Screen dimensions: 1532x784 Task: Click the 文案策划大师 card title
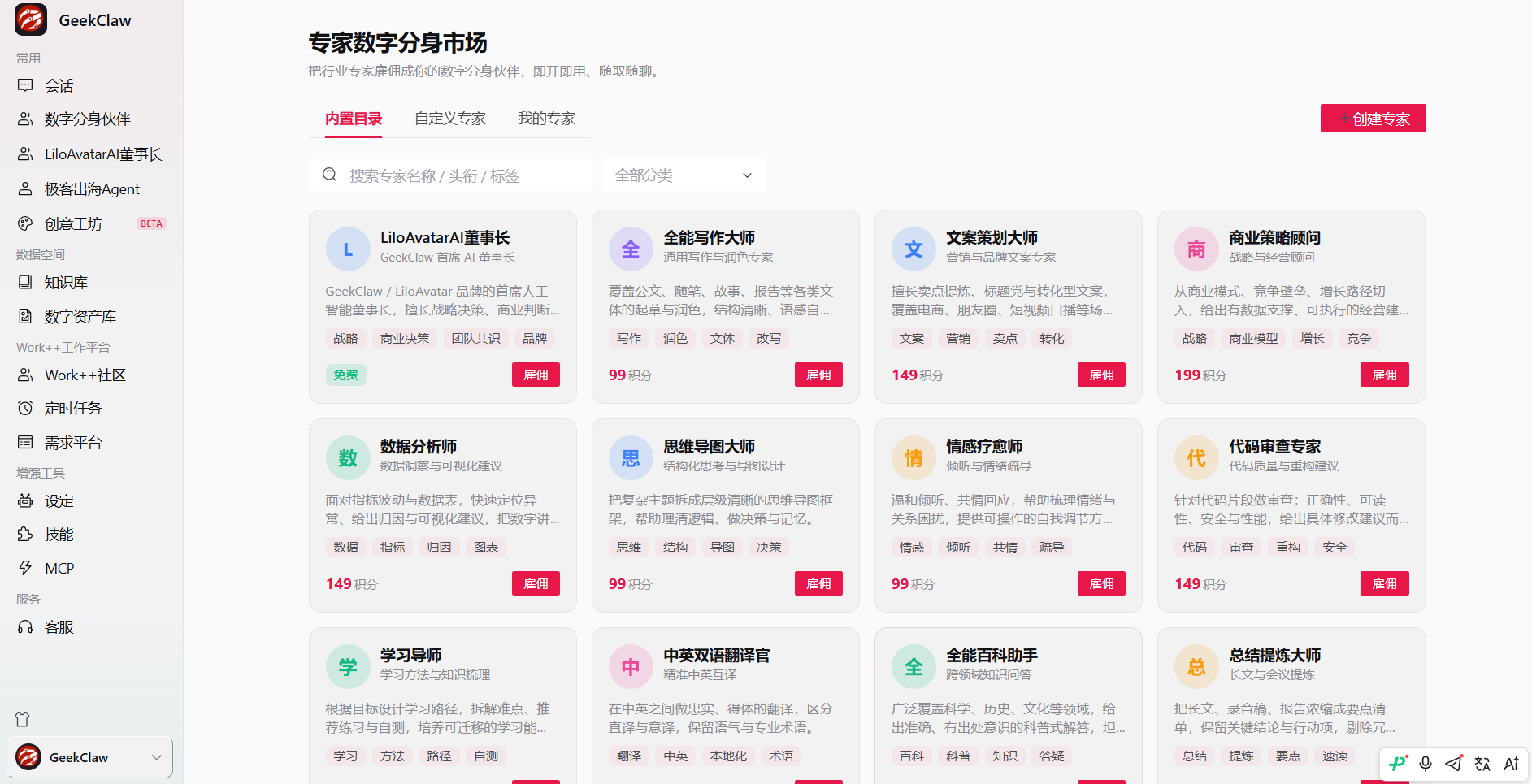pos(992,237)
